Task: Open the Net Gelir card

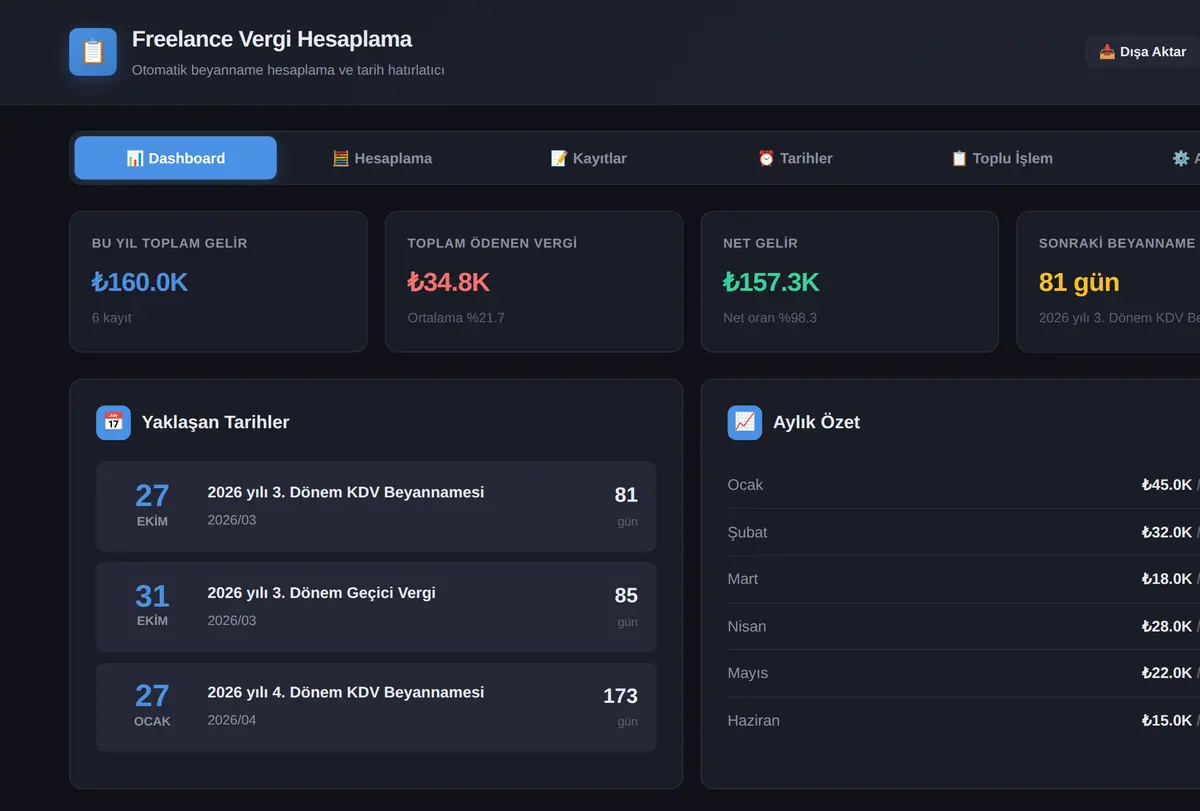Action: (850, 281)
